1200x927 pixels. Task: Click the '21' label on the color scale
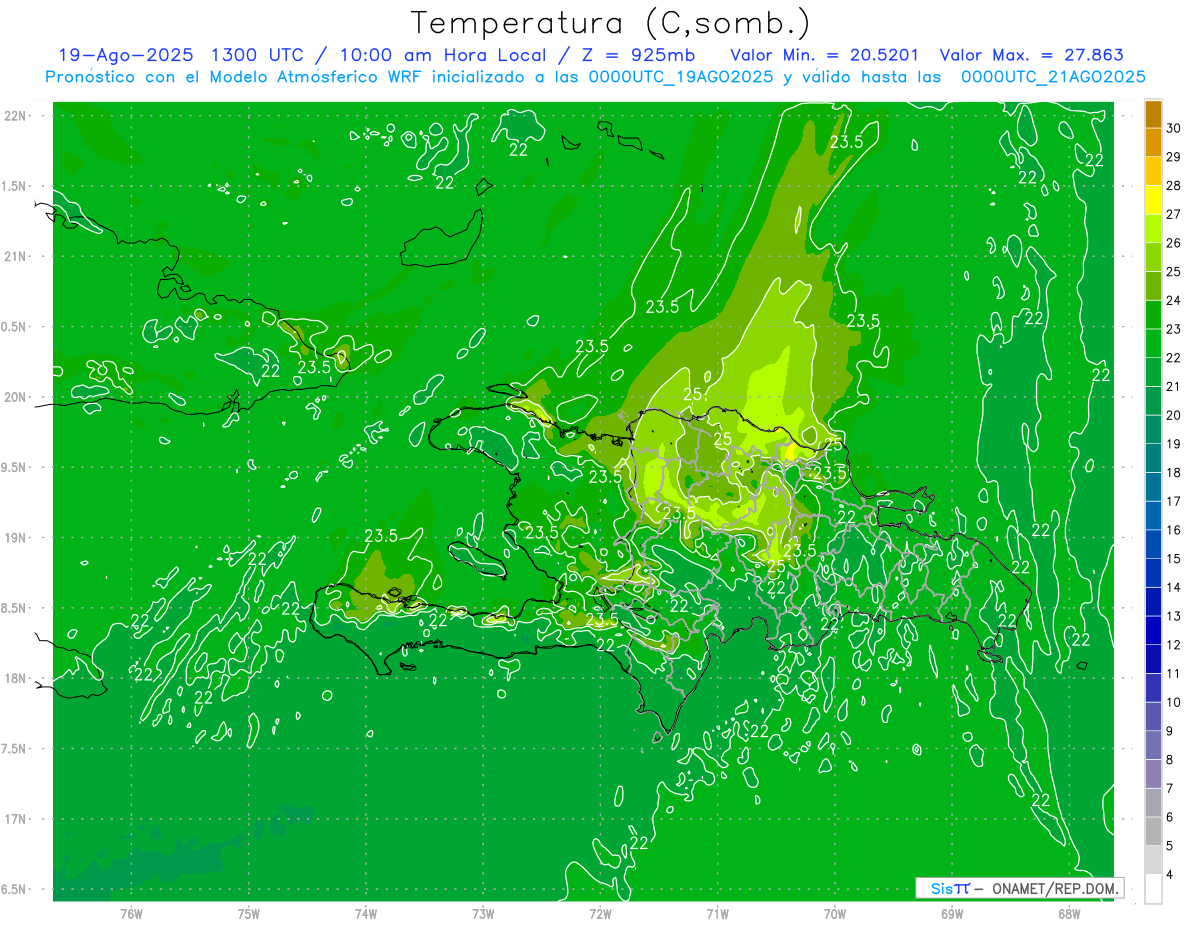(x=1174, y=386)
